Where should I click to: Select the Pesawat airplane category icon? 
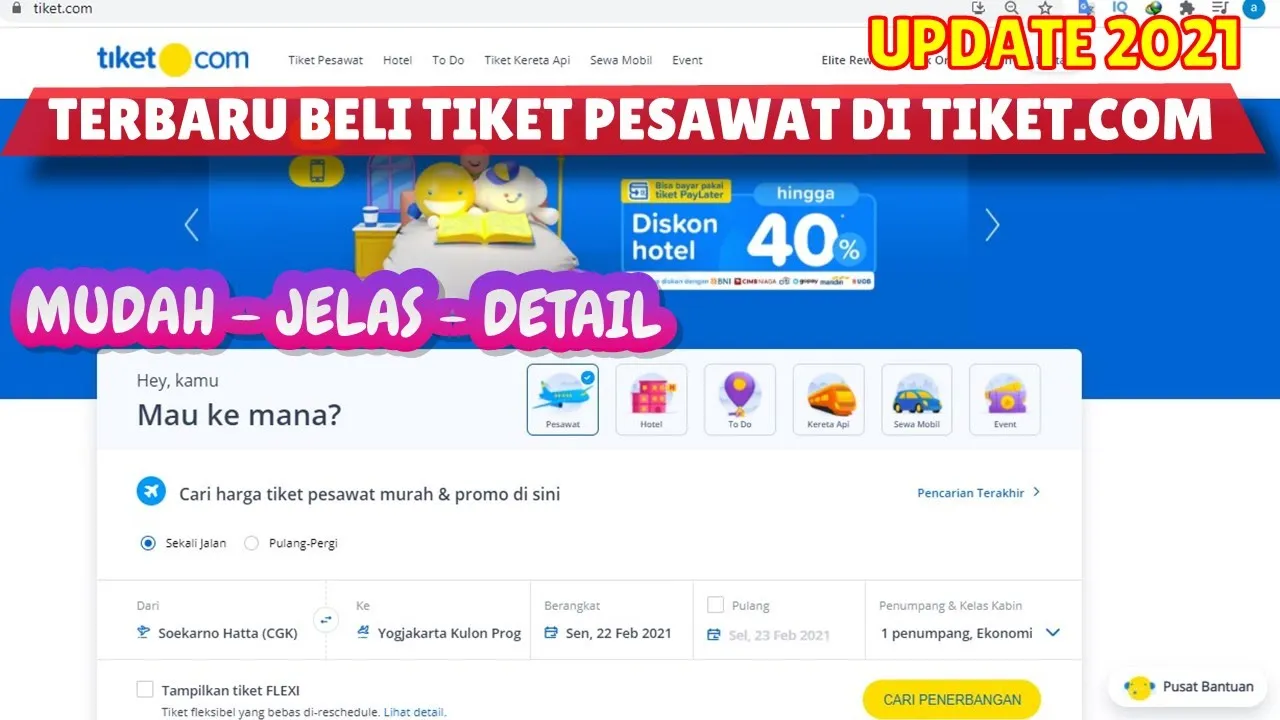tap(562, 400)
